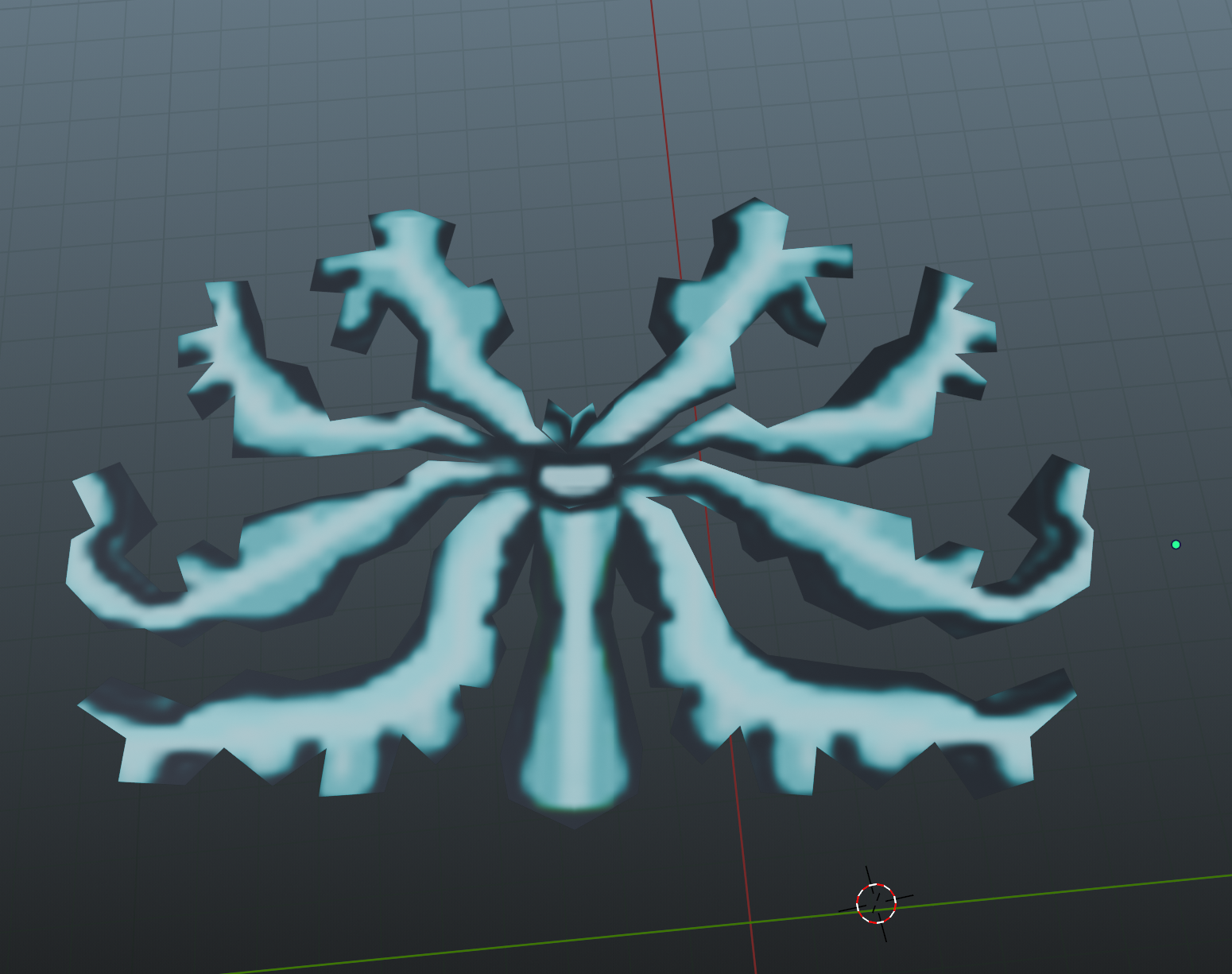Select the small teal dot object
This screenshot has height=974, width=1232.
(x=1176, y=545)
